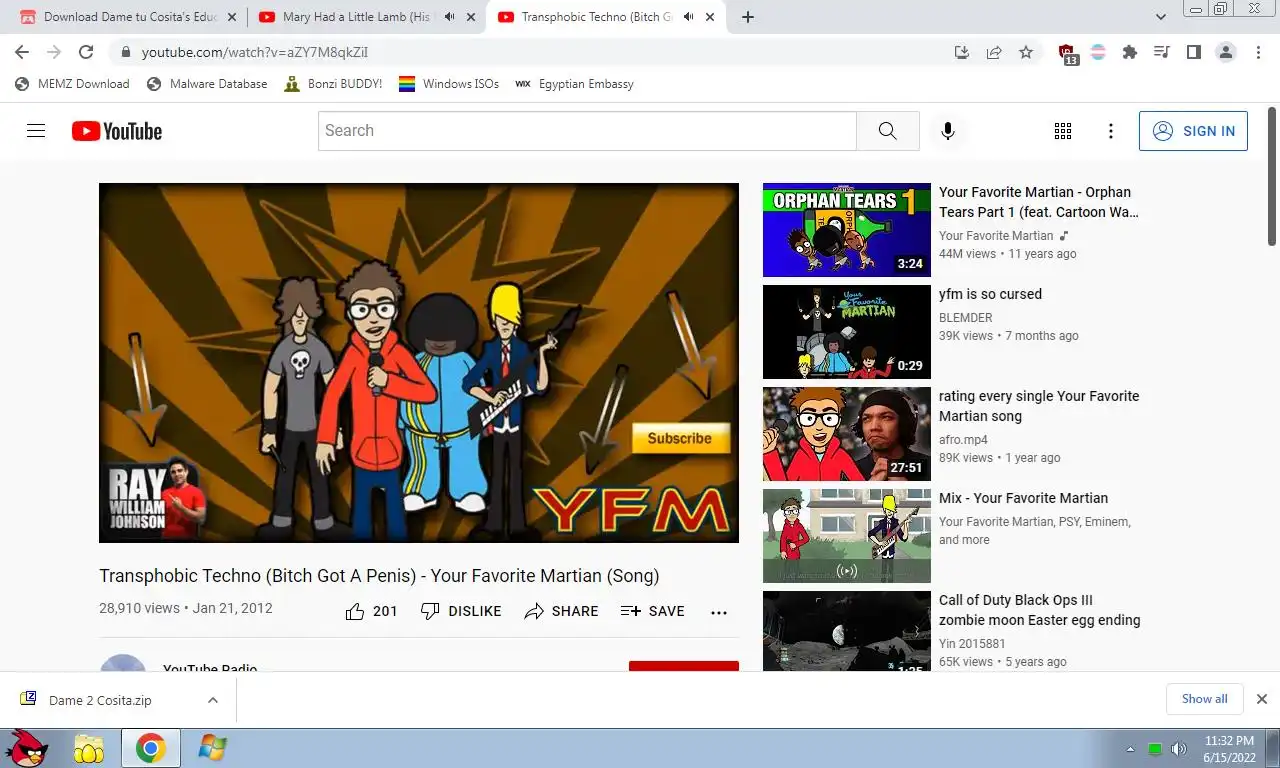Click the yellow Subscribe button in video
The width and height of the screenshot is (1280, 768).
[680, 438]
